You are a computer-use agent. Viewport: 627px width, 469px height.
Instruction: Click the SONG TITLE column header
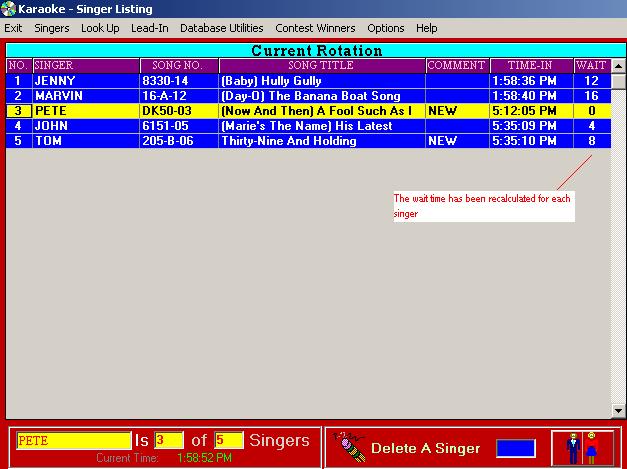point(321,66)
